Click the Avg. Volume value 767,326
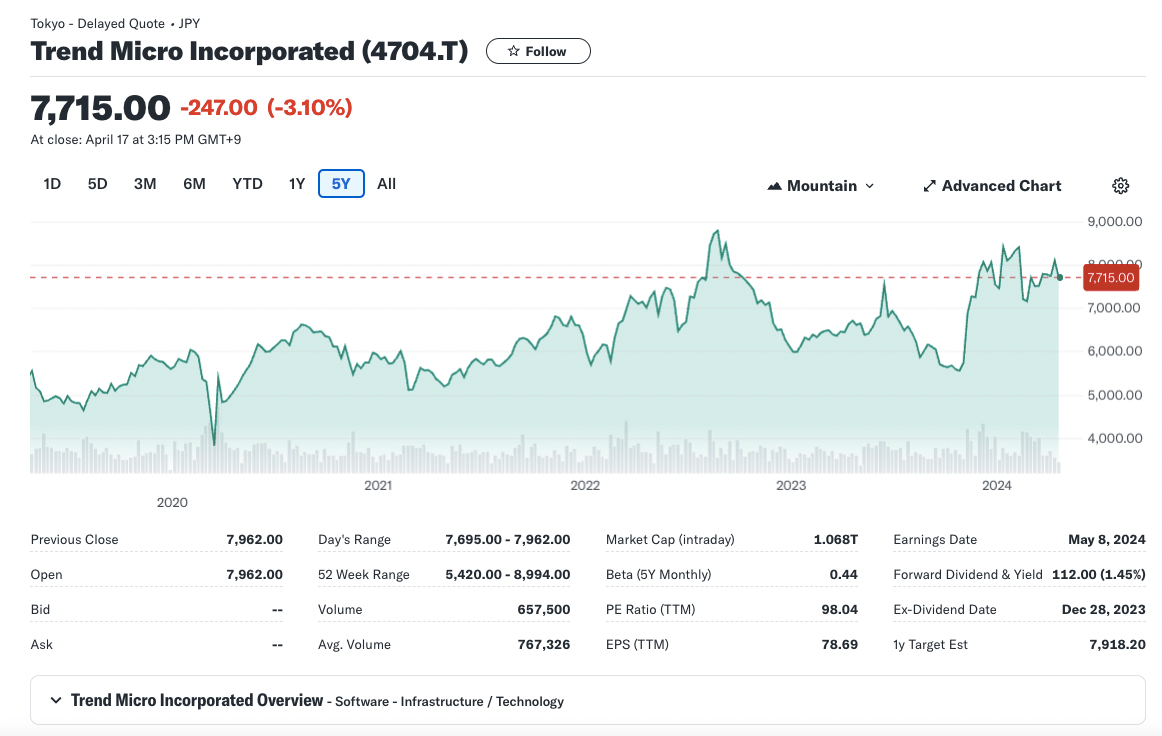This screenshot has width=1162, height=736. 544,644
